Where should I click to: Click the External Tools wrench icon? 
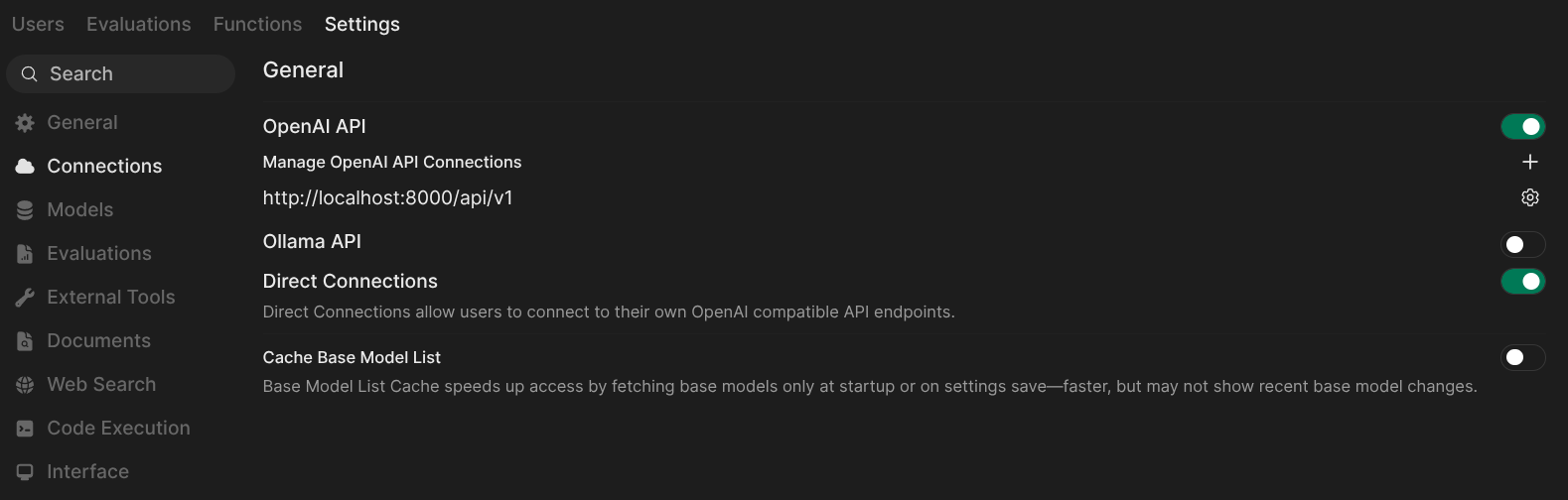[25, 298]
